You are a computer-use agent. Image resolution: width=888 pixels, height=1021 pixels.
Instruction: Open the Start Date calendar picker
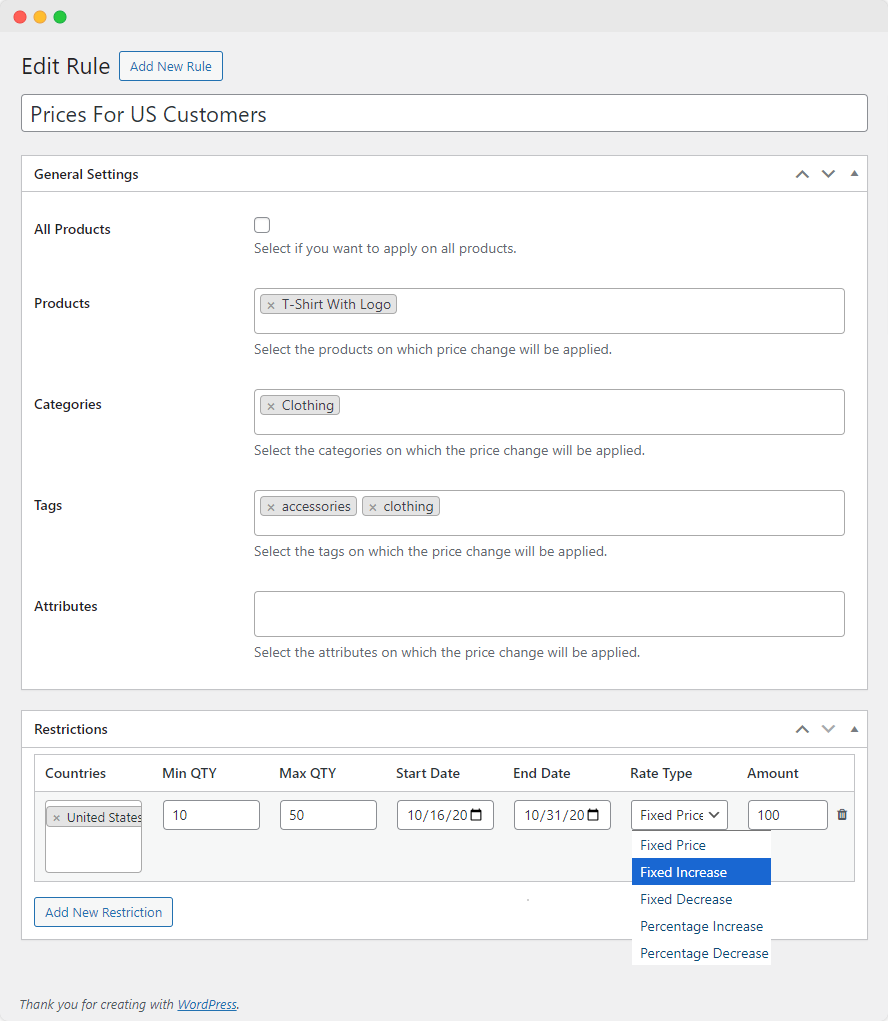[476, 815]
